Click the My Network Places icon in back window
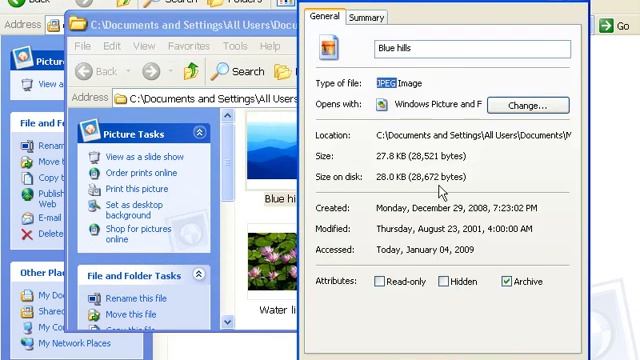The width and height of the screenshot is (640, 360). pos(27,343)
